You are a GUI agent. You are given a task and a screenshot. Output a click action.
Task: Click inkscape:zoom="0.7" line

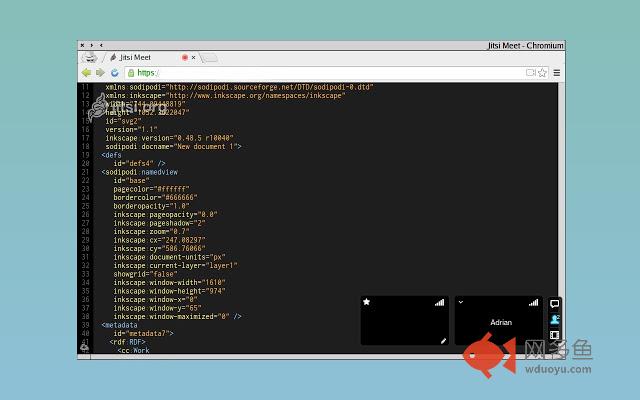click(x=151, y=231)
